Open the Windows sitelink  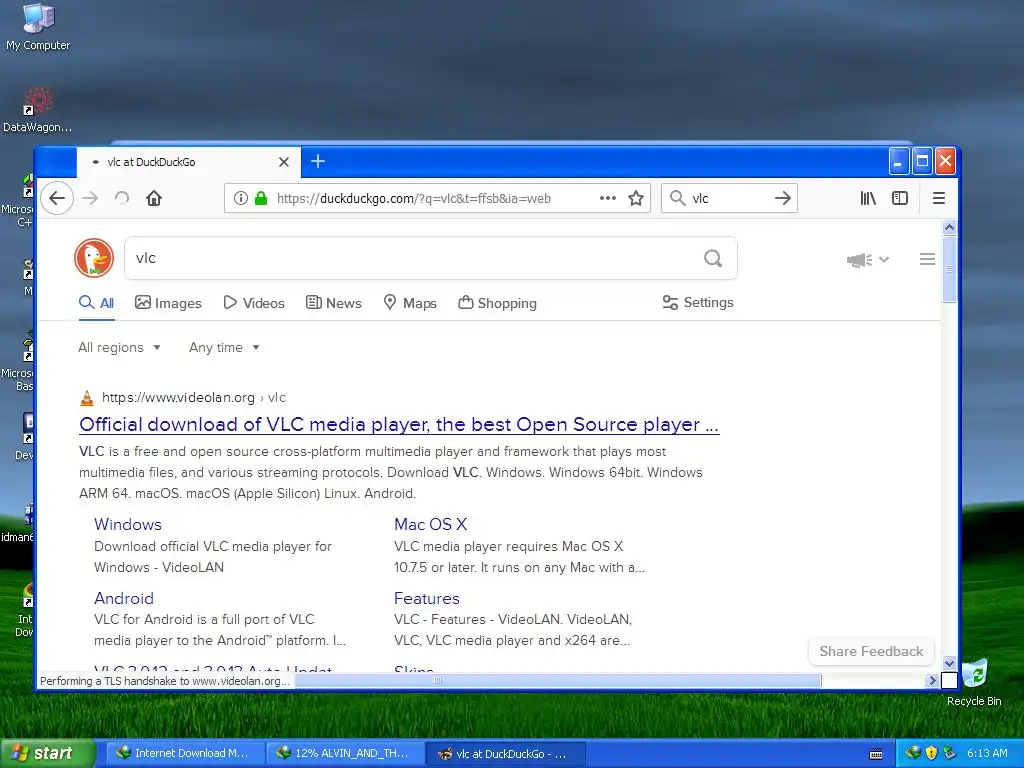coord(128,524)
